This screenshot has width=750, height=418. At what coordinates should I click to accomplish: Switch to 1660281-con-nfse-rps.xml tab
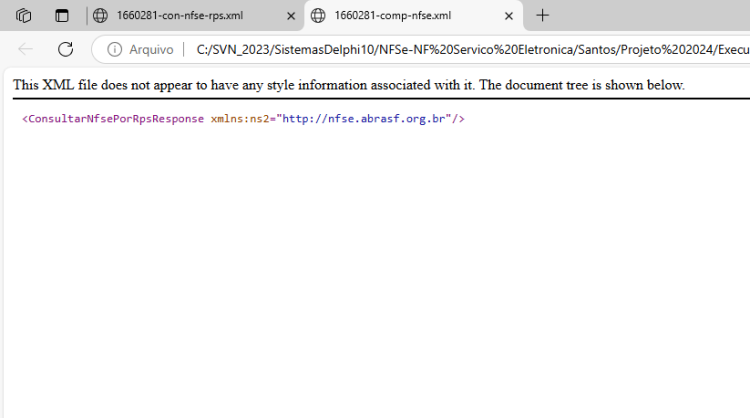(180, 16)
